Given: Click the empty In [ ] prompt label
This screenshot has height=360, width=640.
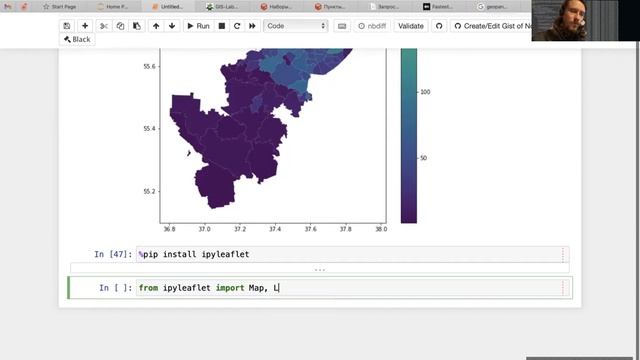Looking at the screenshot, I should pyautogui.click(x=116, y=288).
